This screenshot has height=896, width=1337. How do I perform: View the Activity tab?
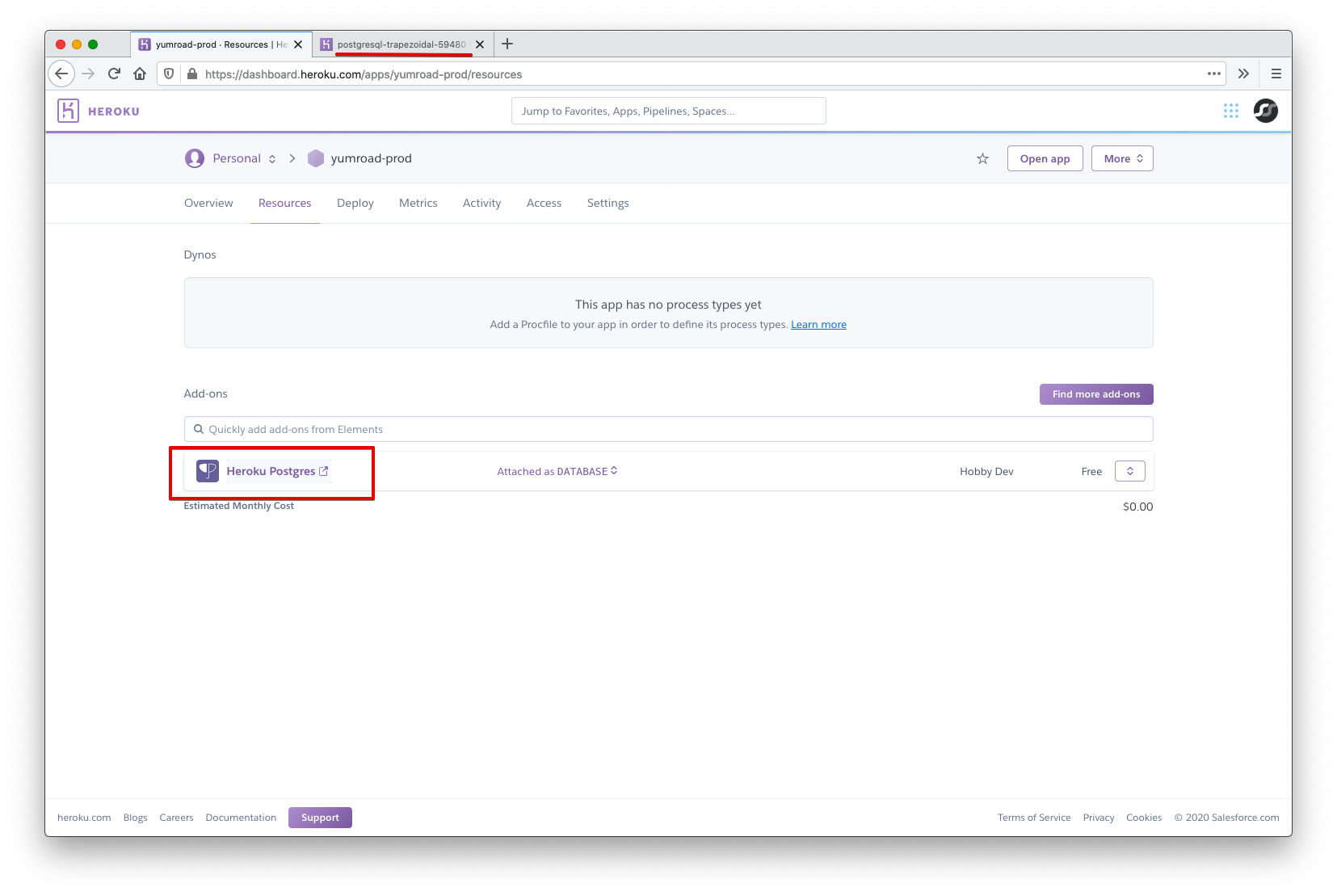click(x=481, y=203)
